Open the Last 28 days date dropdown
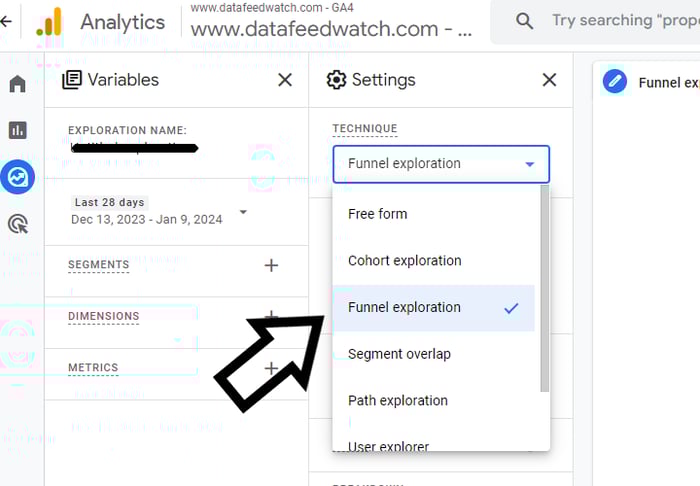Screen dimensions: 700x486 click(x=243, y=212)
